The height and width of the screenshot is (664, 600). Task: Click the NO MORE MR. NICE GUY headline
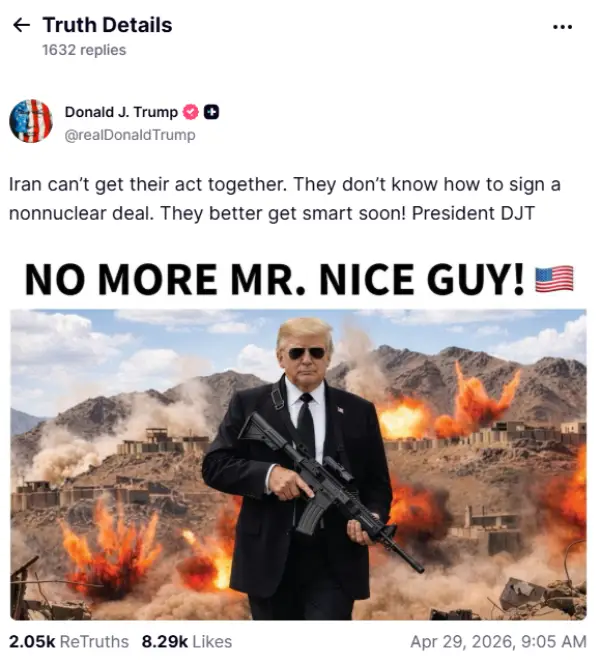274,279
